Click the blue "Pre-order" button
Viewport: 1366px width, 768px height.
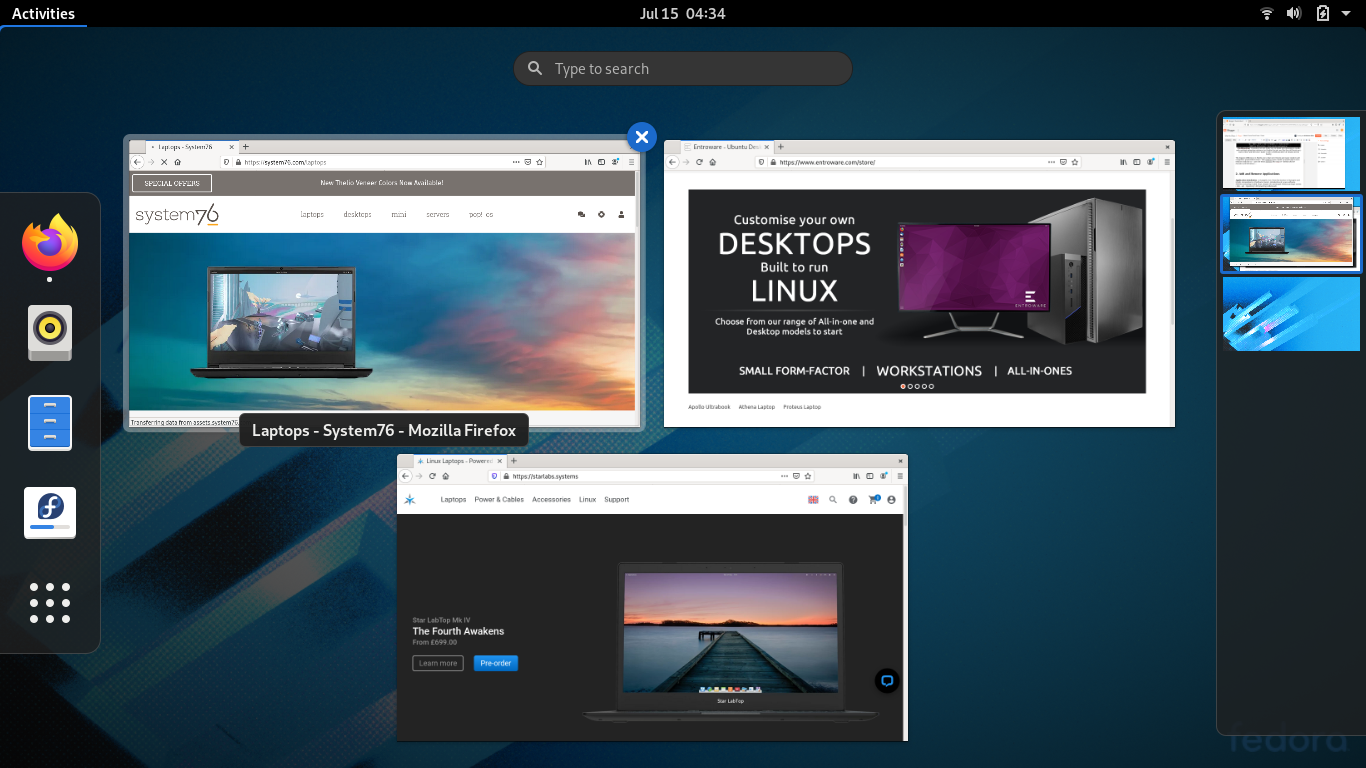click(x=496, y=663)
